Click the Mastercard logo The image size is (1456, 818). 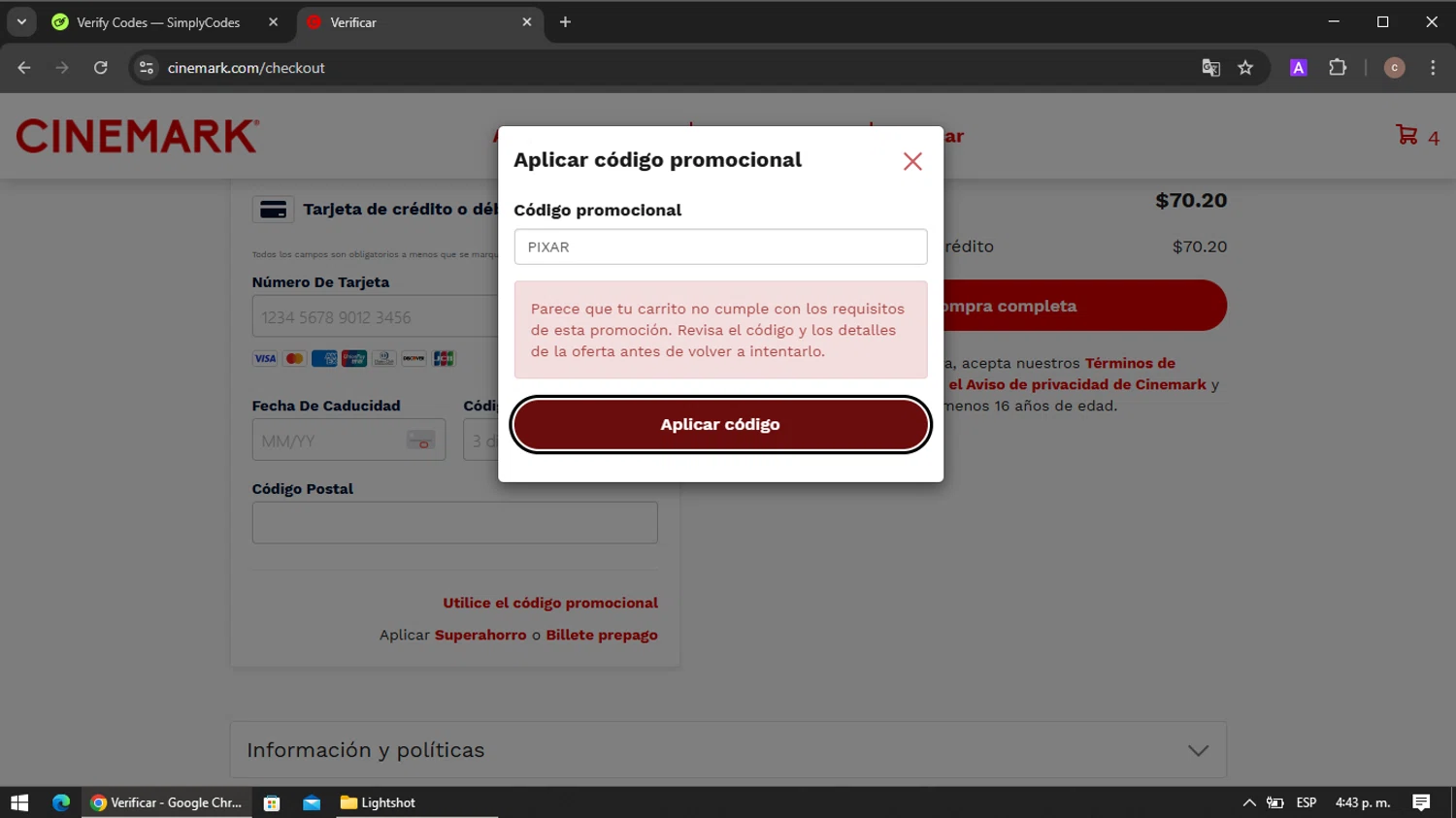click(294, 358)
